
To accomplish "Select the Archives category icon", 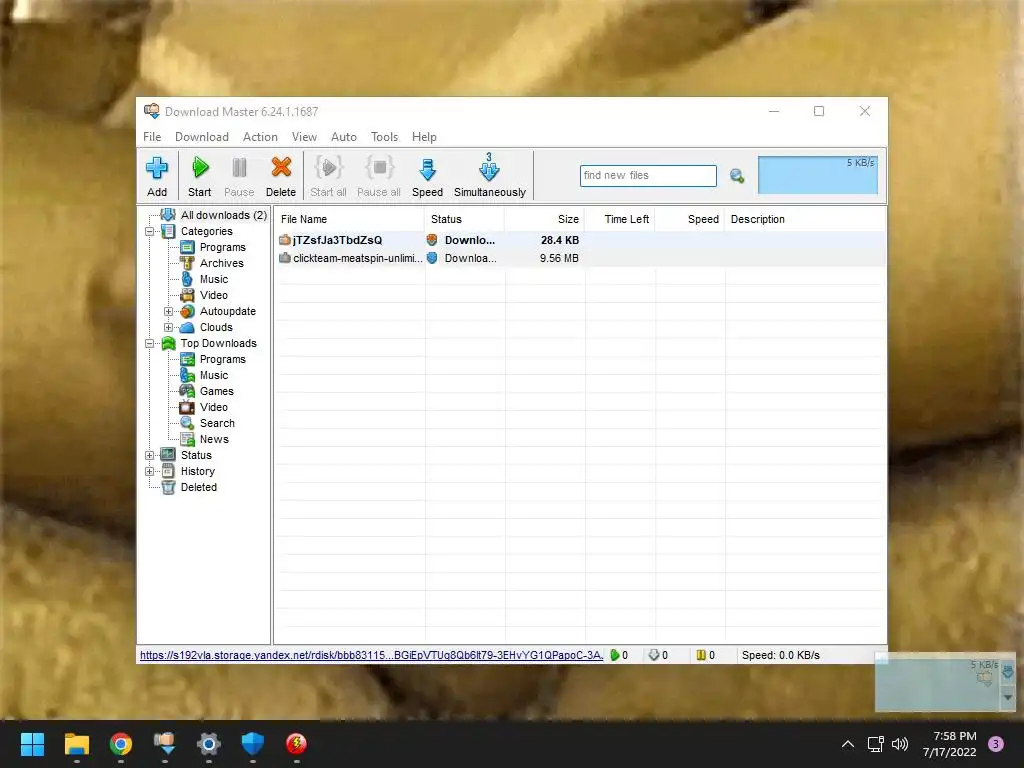I will [x=187, y=263].
